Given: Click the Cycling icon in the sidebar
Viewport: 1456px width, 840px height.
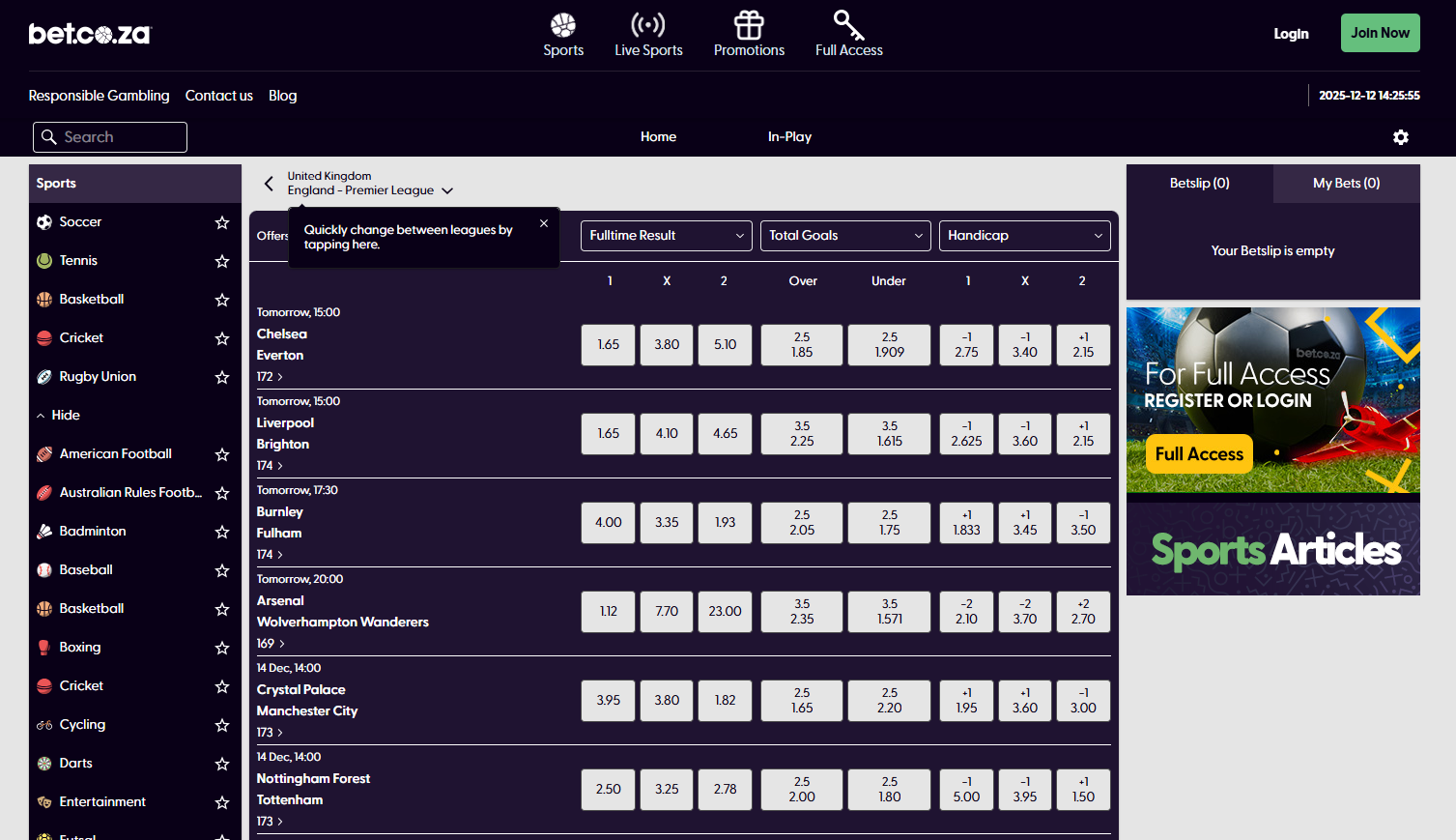Looking at the screenshot, I should tap(46, 724).
